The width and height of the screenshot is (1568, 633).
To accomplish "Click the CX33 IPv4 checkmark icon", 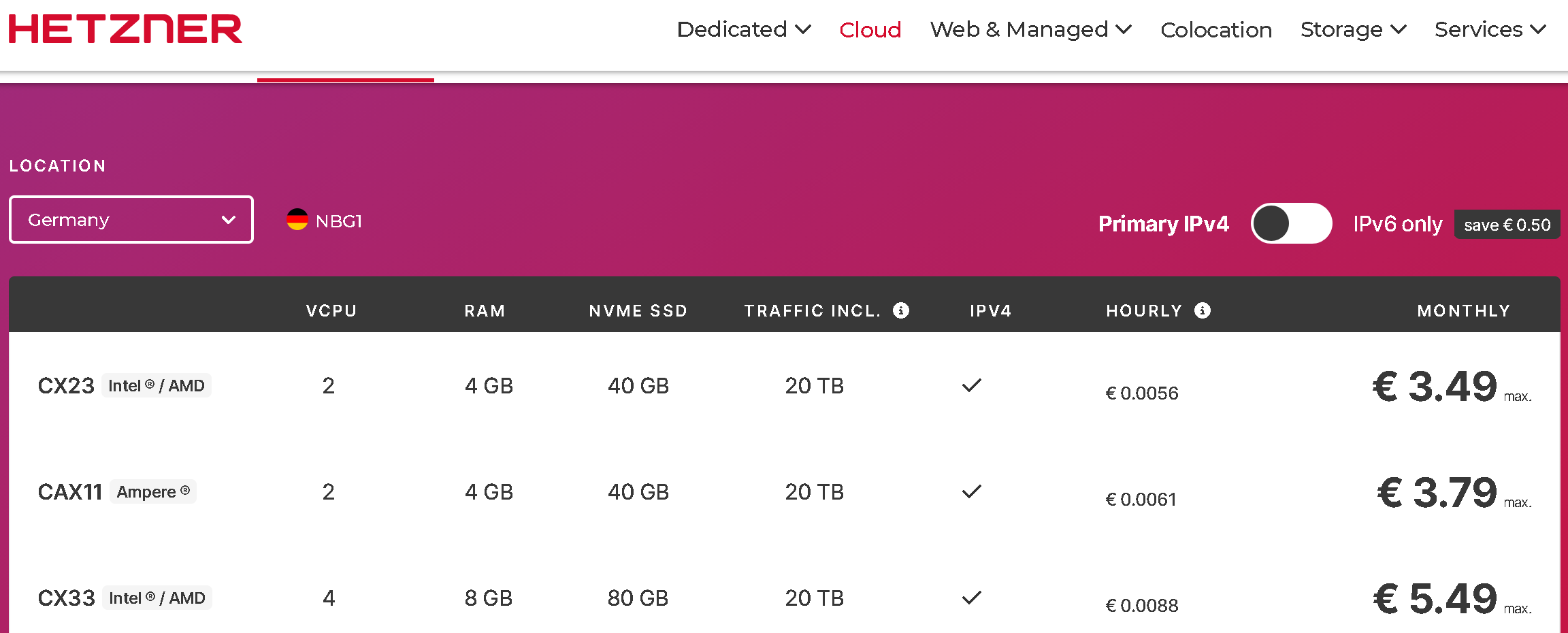I will click(x=972, y=598).
